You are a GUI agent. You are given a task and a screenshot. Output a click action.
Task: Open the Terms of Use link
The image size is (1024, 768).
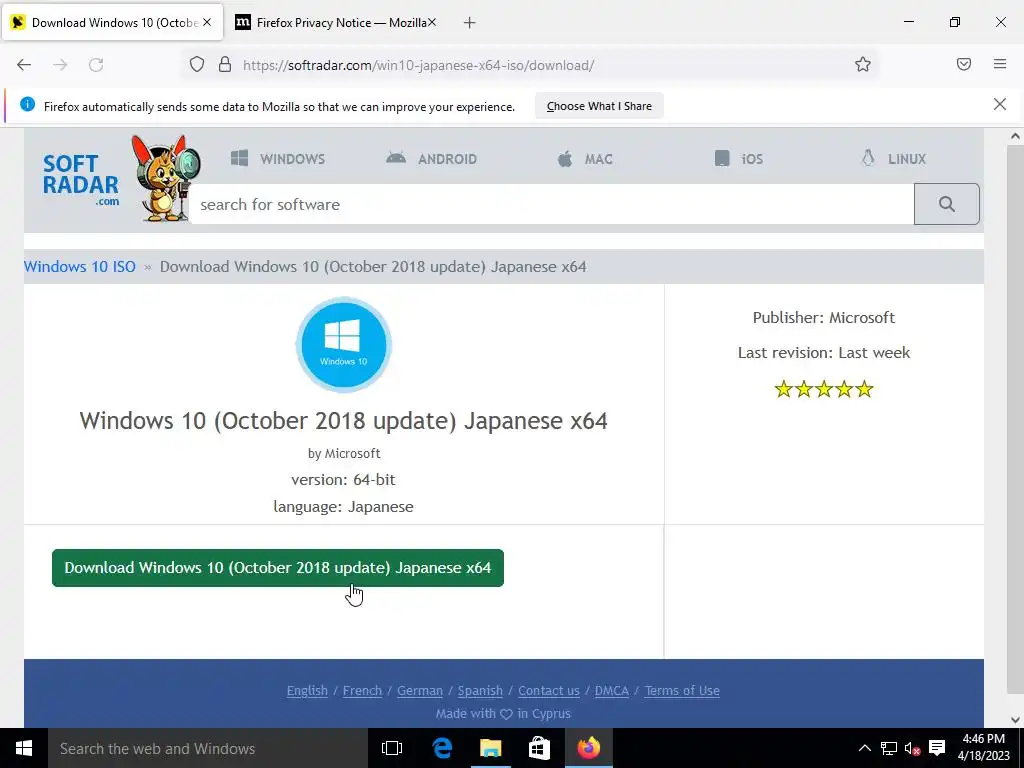point(682,690)
